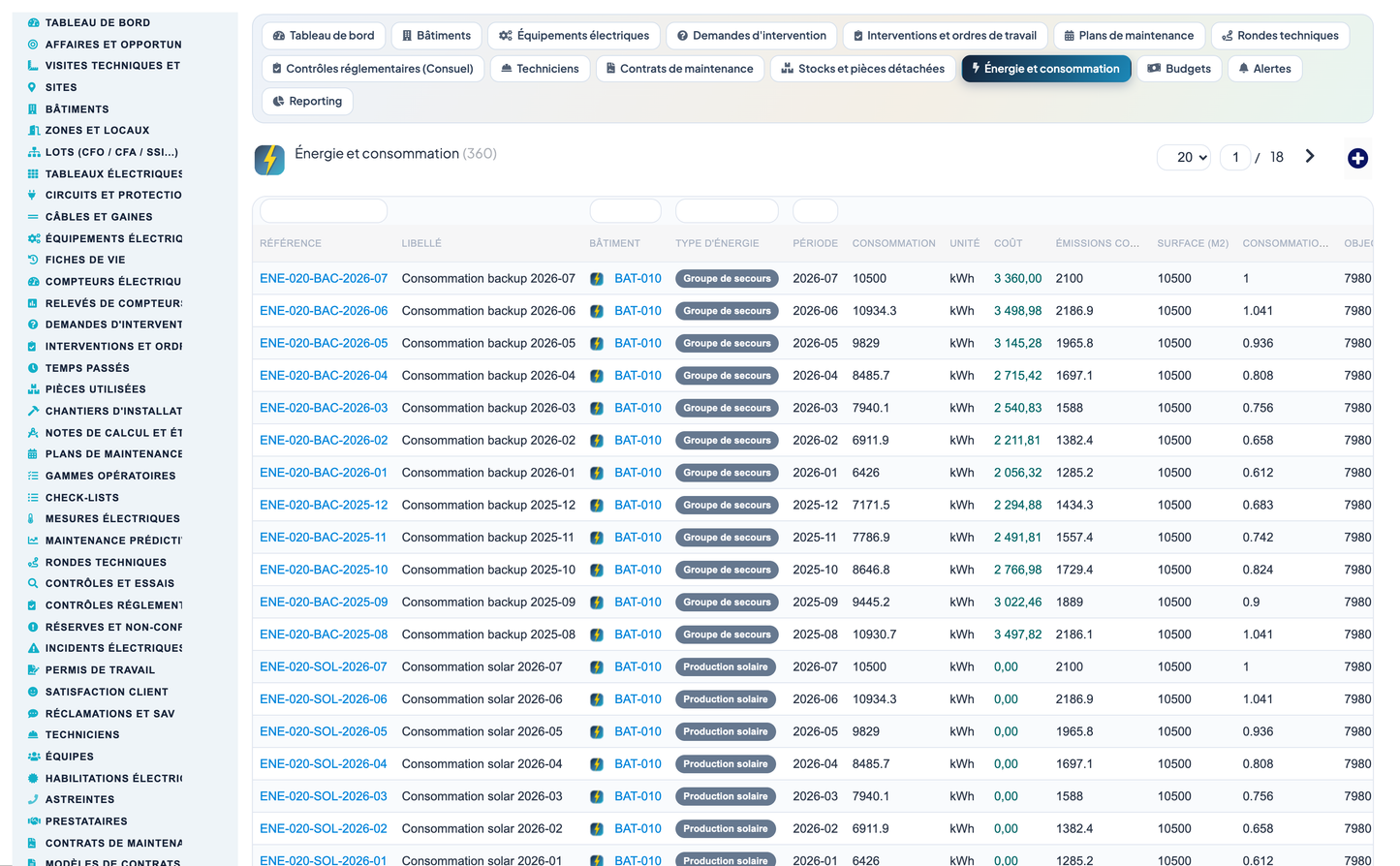Open the Type d'énergie filter field

click(727, 210)
